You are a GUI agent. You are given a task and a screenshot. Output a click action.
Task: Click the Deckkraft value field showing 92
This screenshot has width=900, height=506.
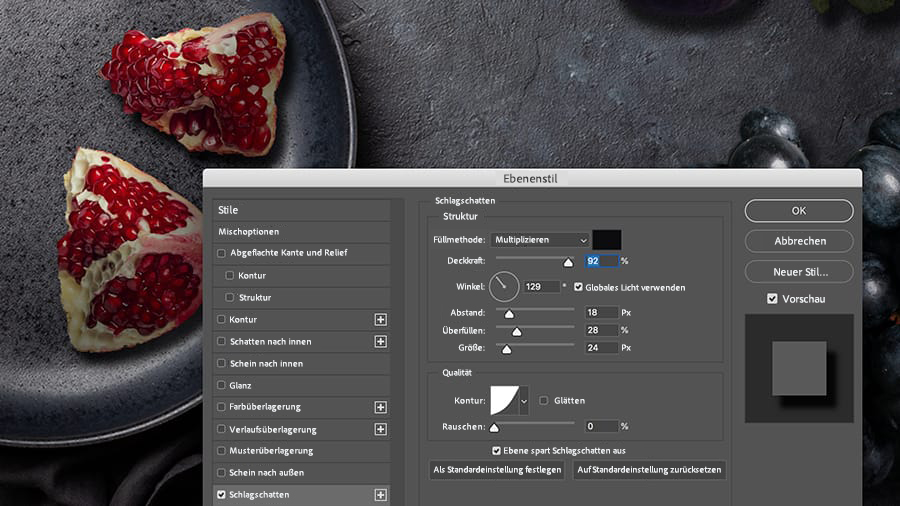click(x=602, y=261)
